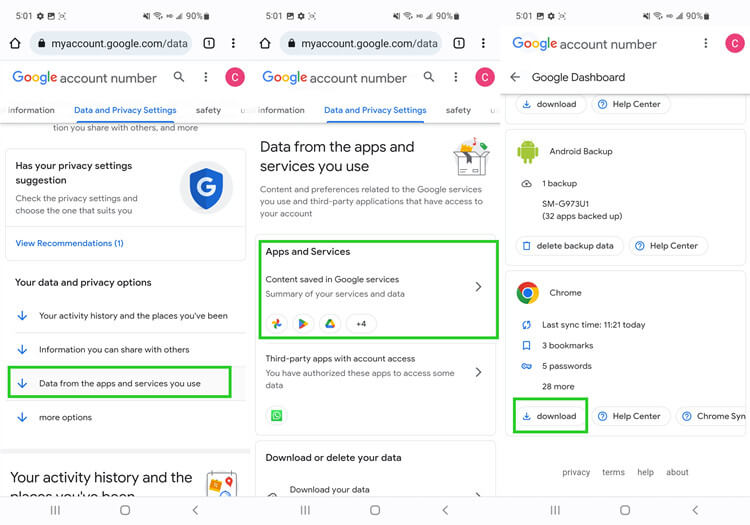Expand Third-party apps with account access chevron

click(x=478, y=372)
